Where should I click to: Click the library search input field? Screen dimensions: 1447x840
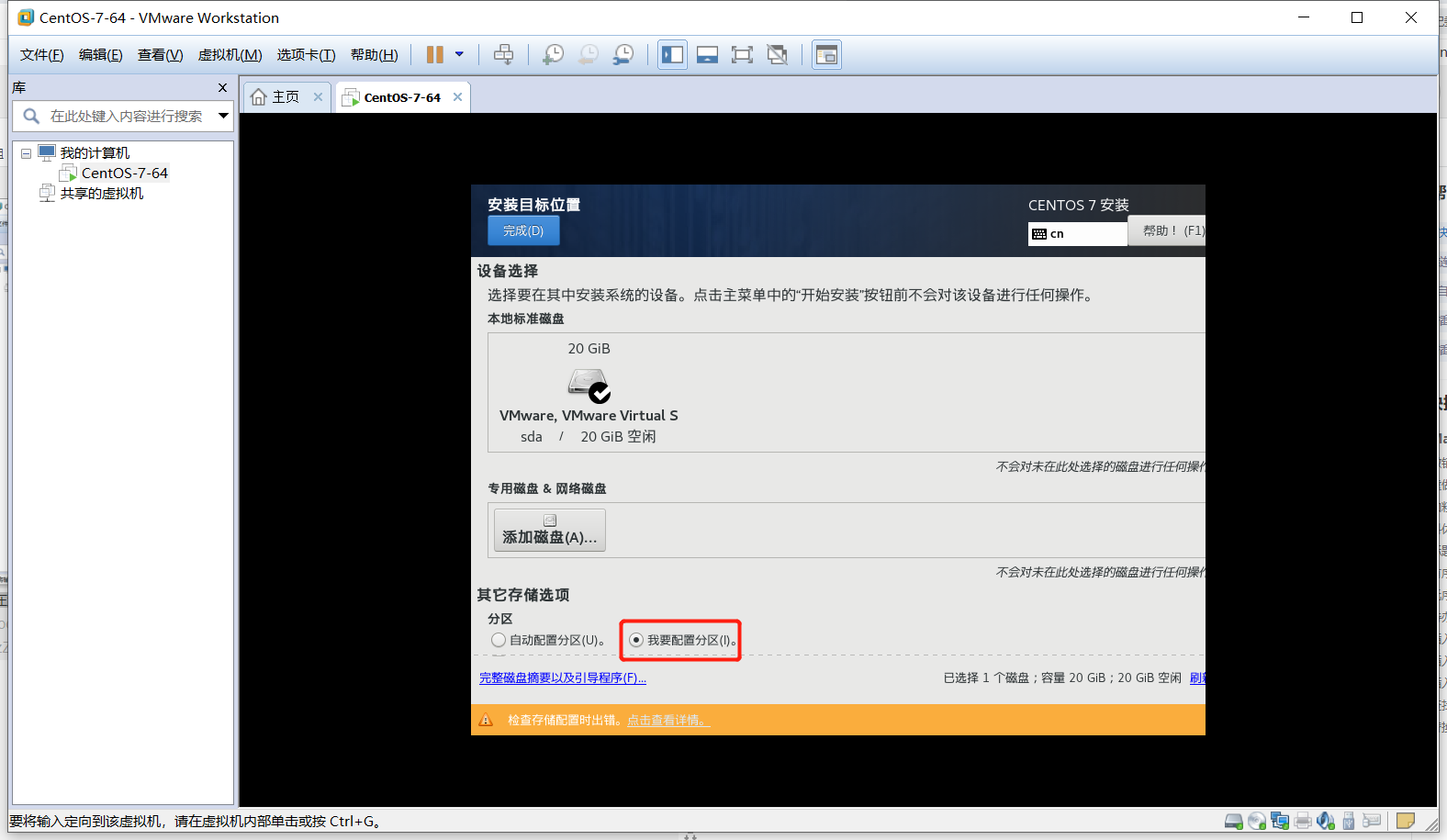pos(127,117)
